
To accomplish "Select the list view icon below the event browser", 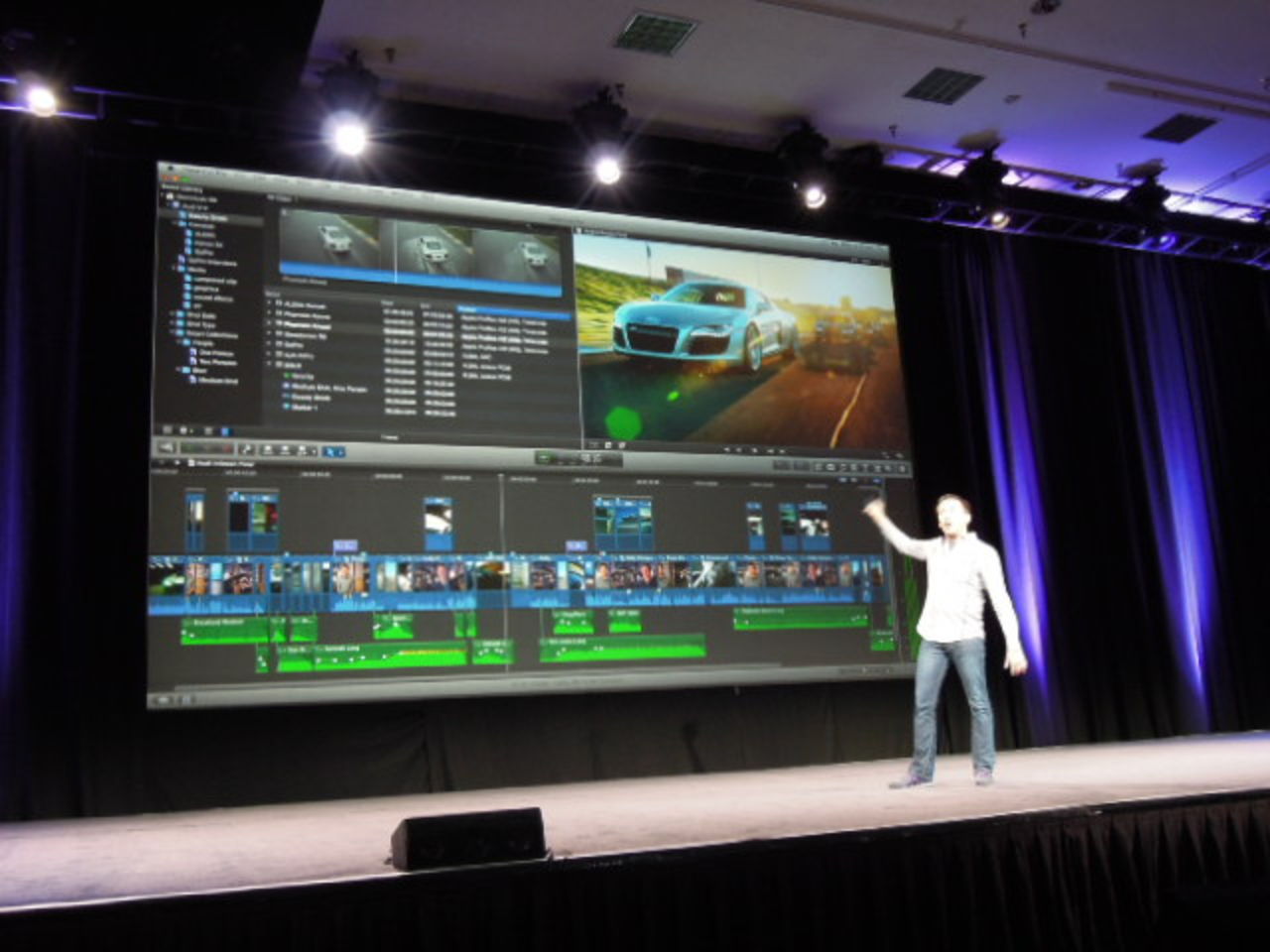I will pyautogui.click(x=226, y=430).
